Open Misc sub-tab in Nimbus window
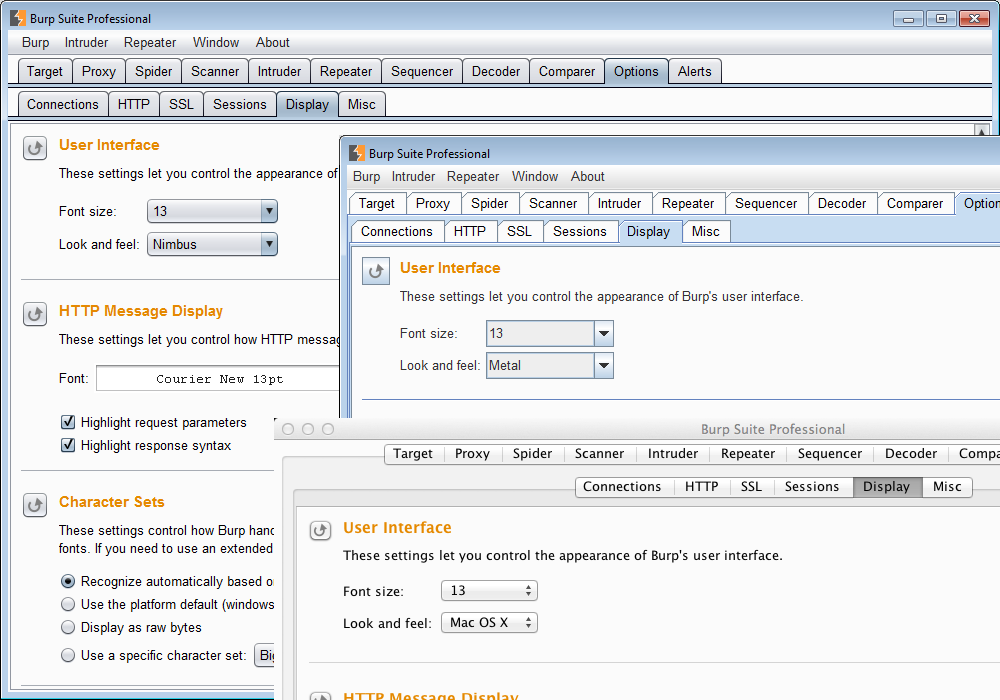The height and width of the screenshot is (700, 1000). (x=362, y=105)
